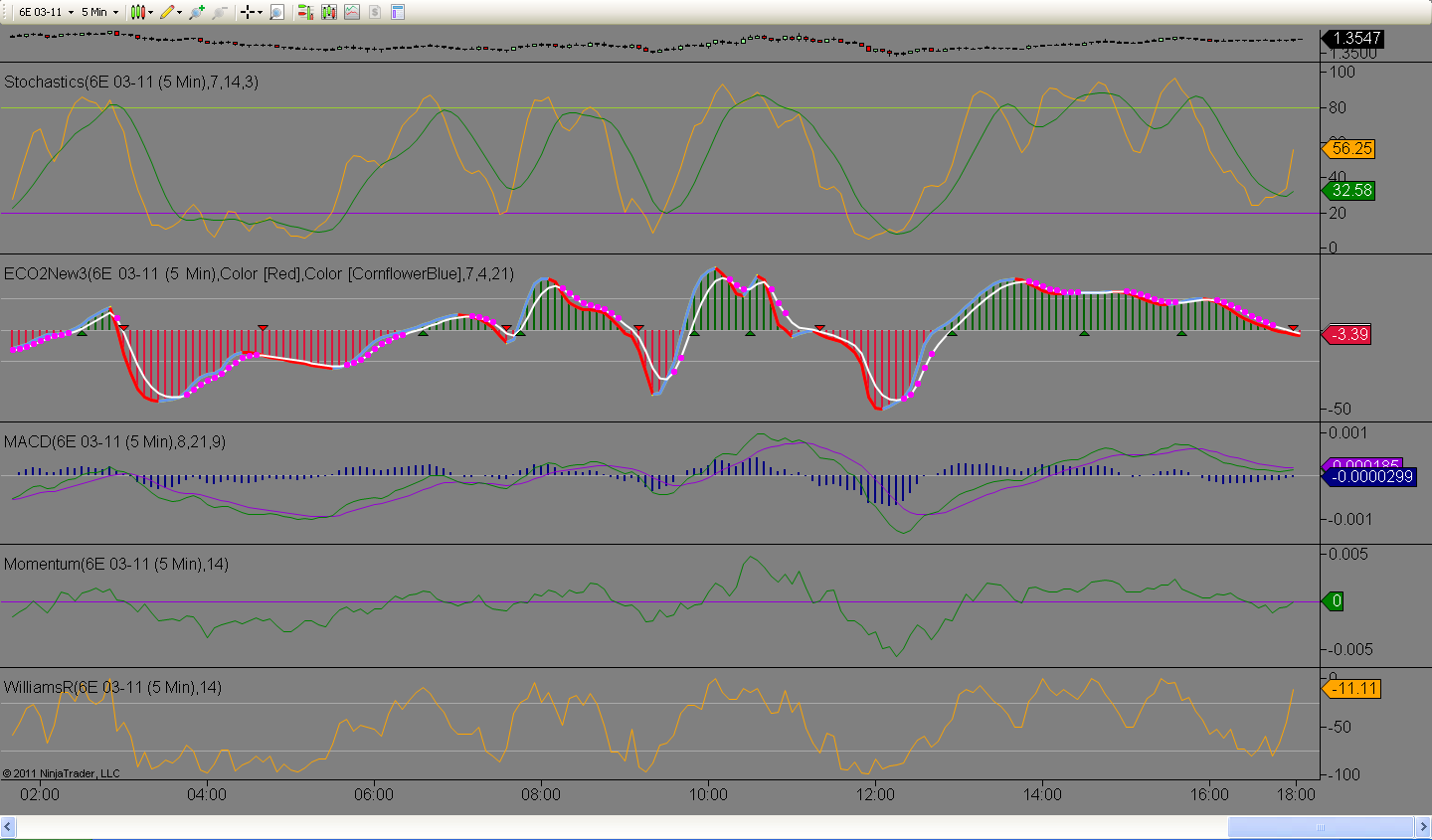Click the greyed zoom out magnifier icon
1432x840 pixels.
tap(220, 12)
